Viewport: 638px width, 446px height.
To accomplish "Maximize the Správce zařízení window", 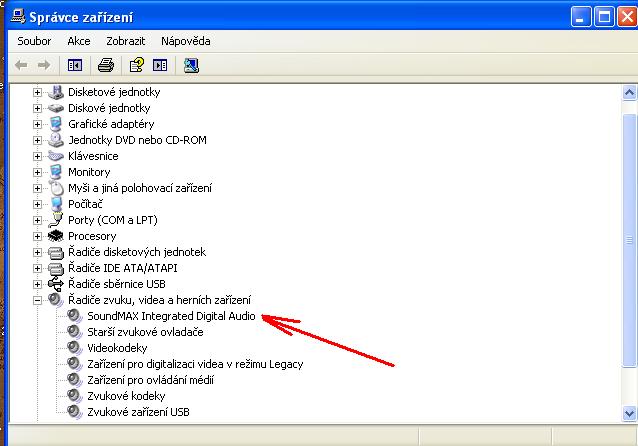I will coord(604,17).
